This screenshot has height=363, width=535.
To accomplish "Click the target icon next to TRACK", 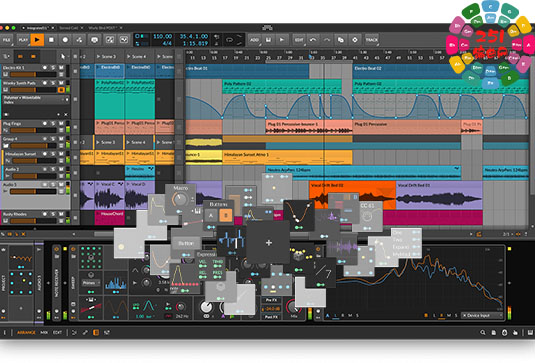I will coord(355,40).
